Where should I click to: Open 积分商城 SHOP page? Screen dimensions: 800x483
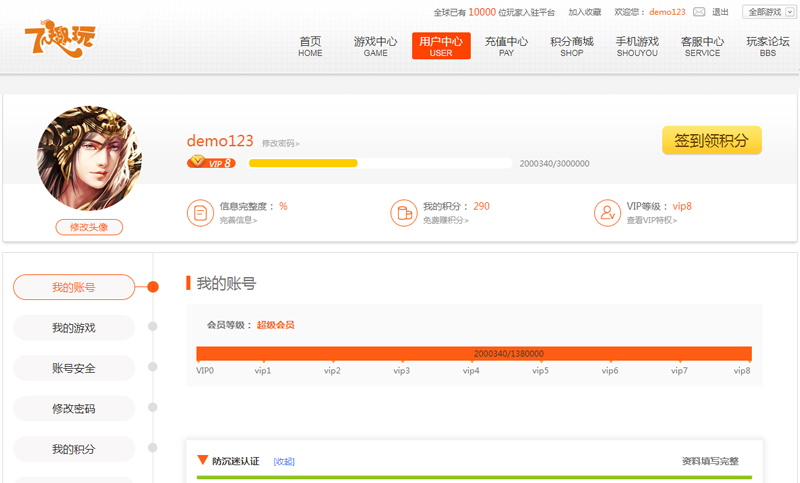[x=571, y=46]
